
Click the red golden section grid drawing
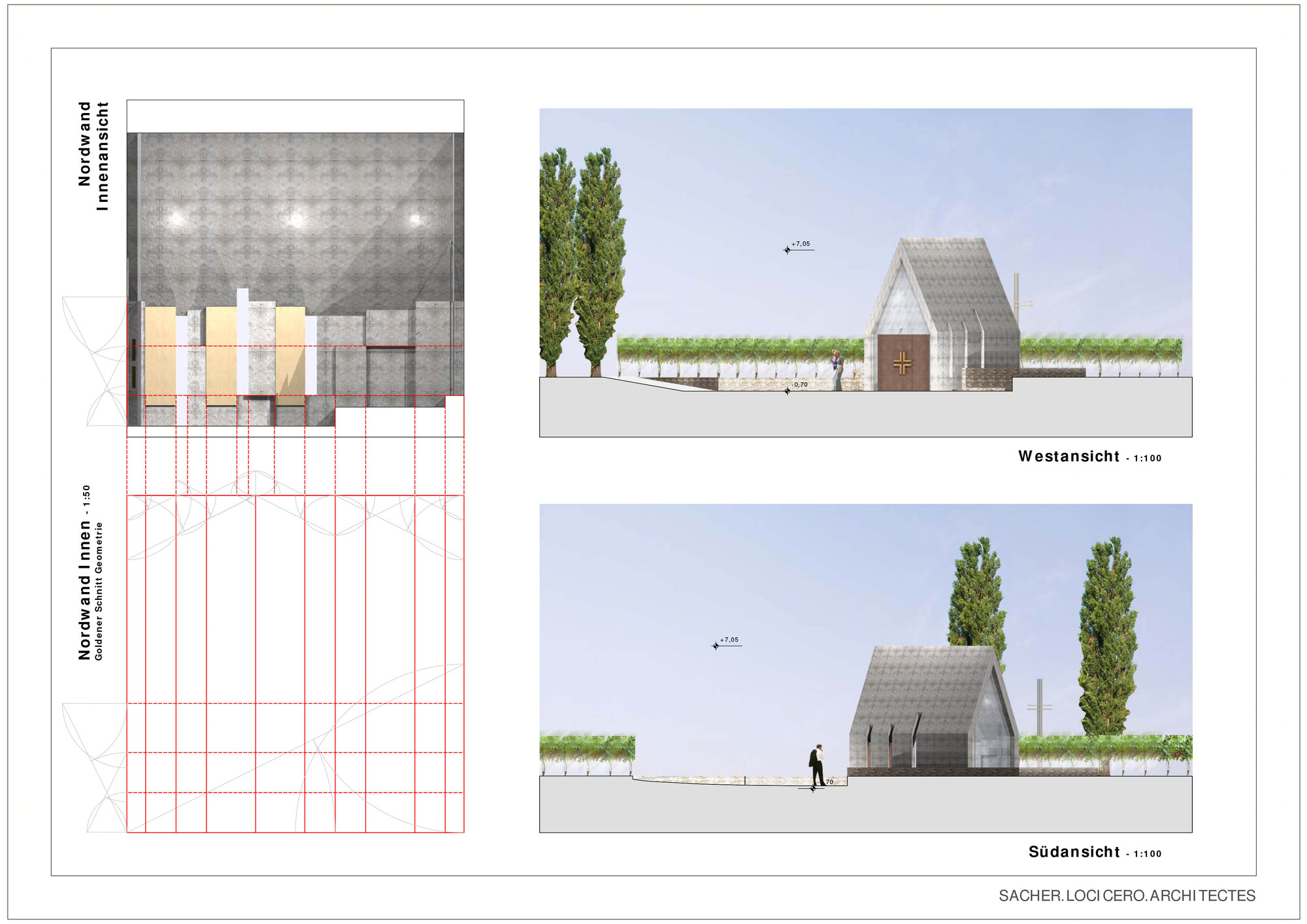pyautogui.click(x=295, y=664)
